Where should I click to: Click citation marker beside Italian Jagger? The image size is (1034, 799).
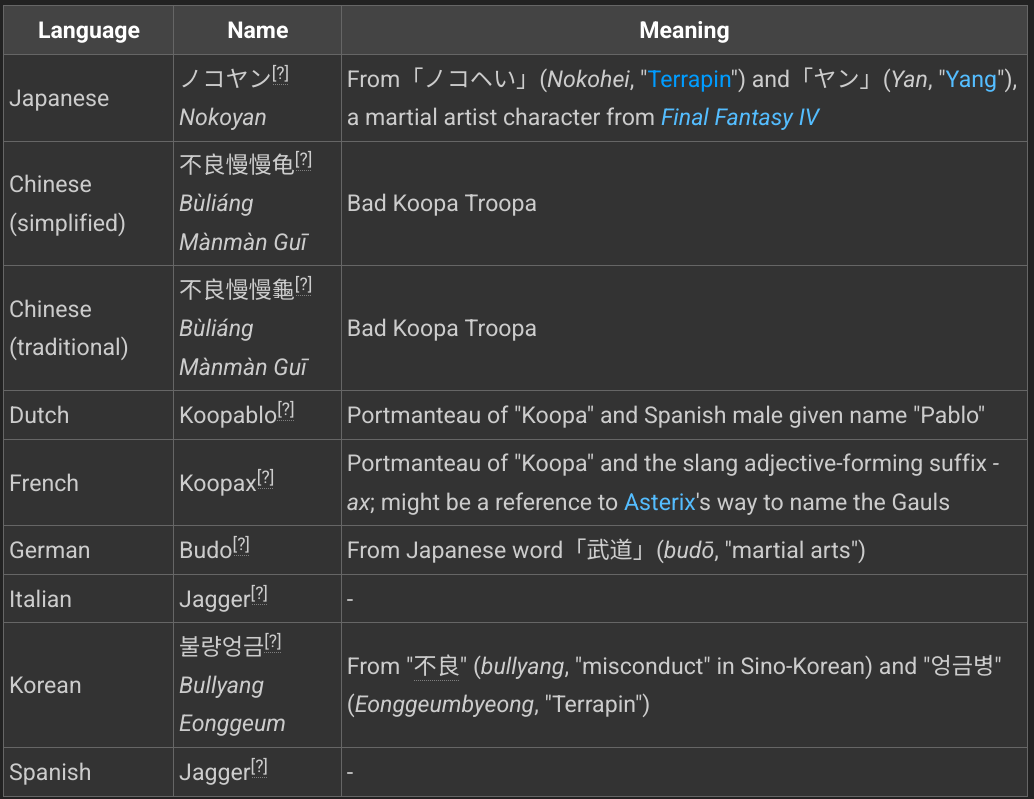[x=259, y=595]
